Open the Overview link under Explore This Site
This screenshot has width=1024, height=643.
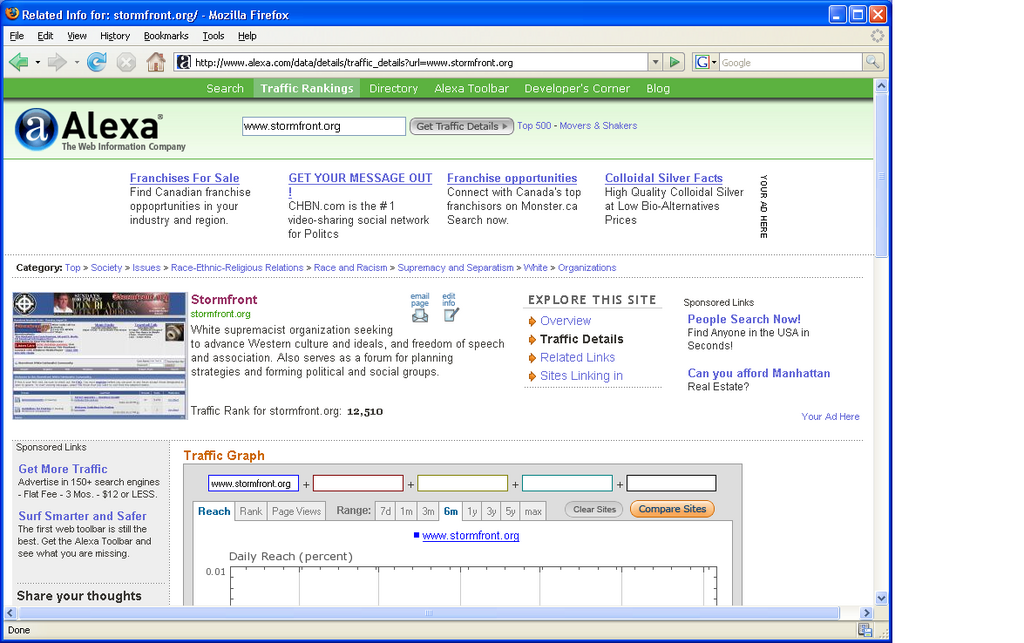(566, 321)
